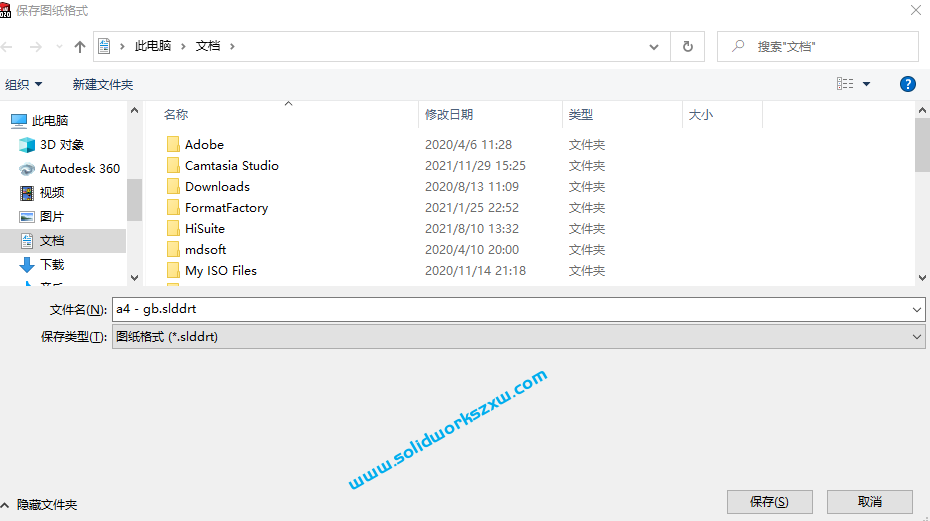Select the Downloads folder
The width and height of the screenshot is (930, 521).
(217, 186)
